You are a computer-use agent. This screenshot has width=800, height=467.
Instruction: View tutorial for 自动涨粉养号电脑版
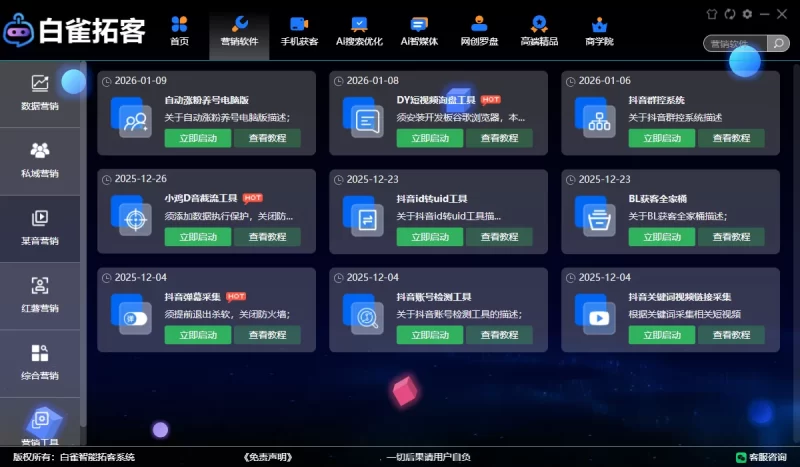pos(267,138)
